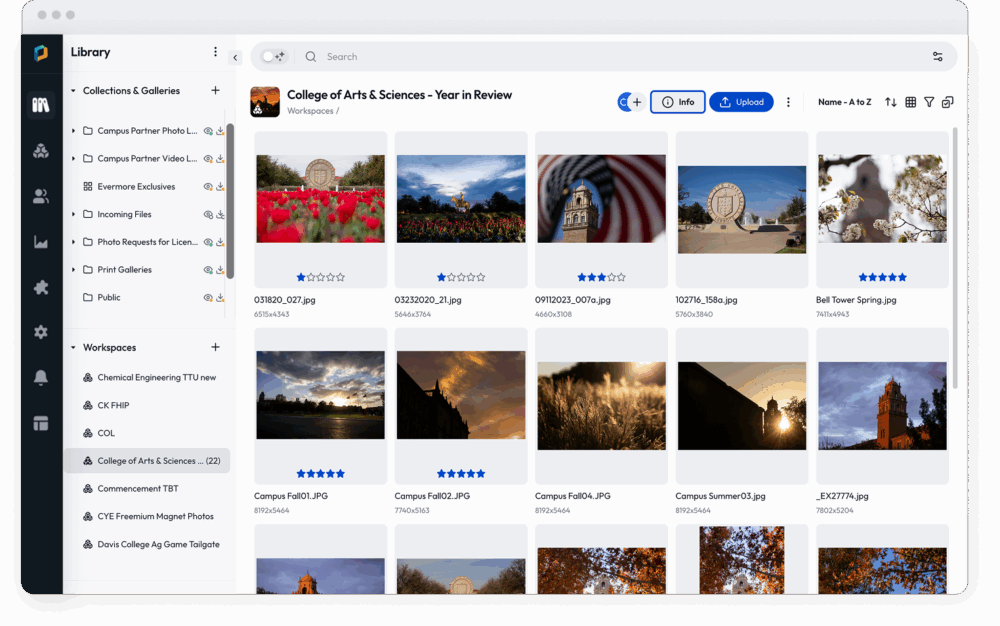Image resolution: width=1000 pixels, height=626 pixels.
Task: Open the people/users icon in sidebar
Action: pyautogui.click(x=41, y=197)
